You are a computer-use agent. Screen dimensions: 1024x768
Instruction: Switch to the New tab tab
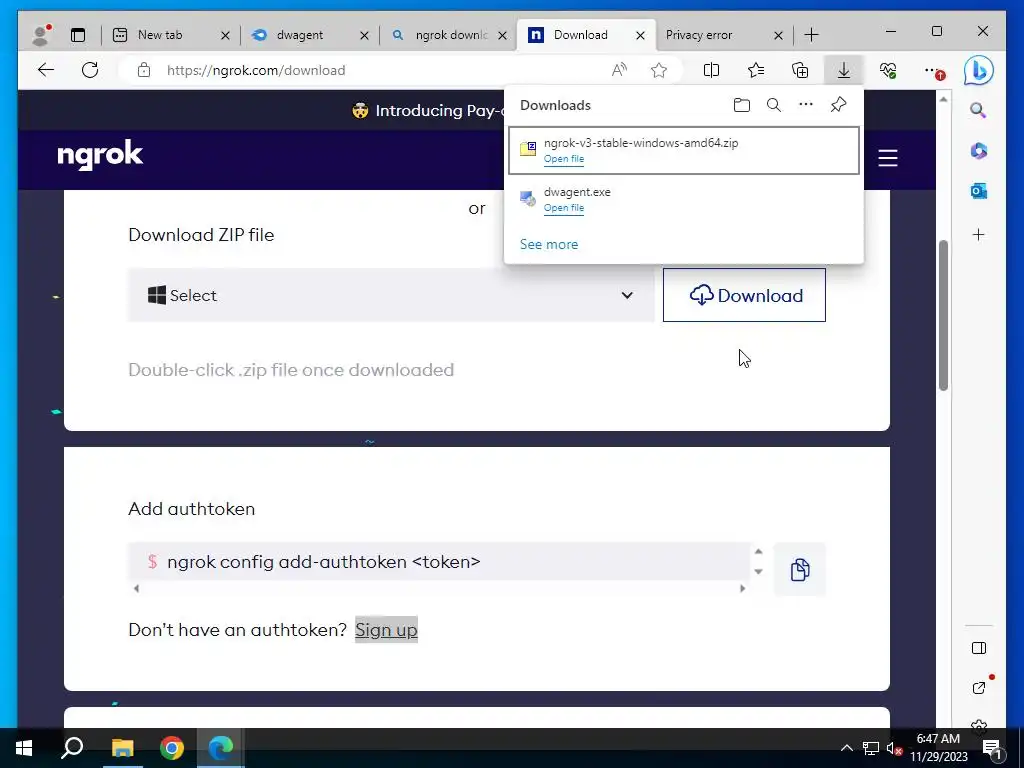coord(170,35)
